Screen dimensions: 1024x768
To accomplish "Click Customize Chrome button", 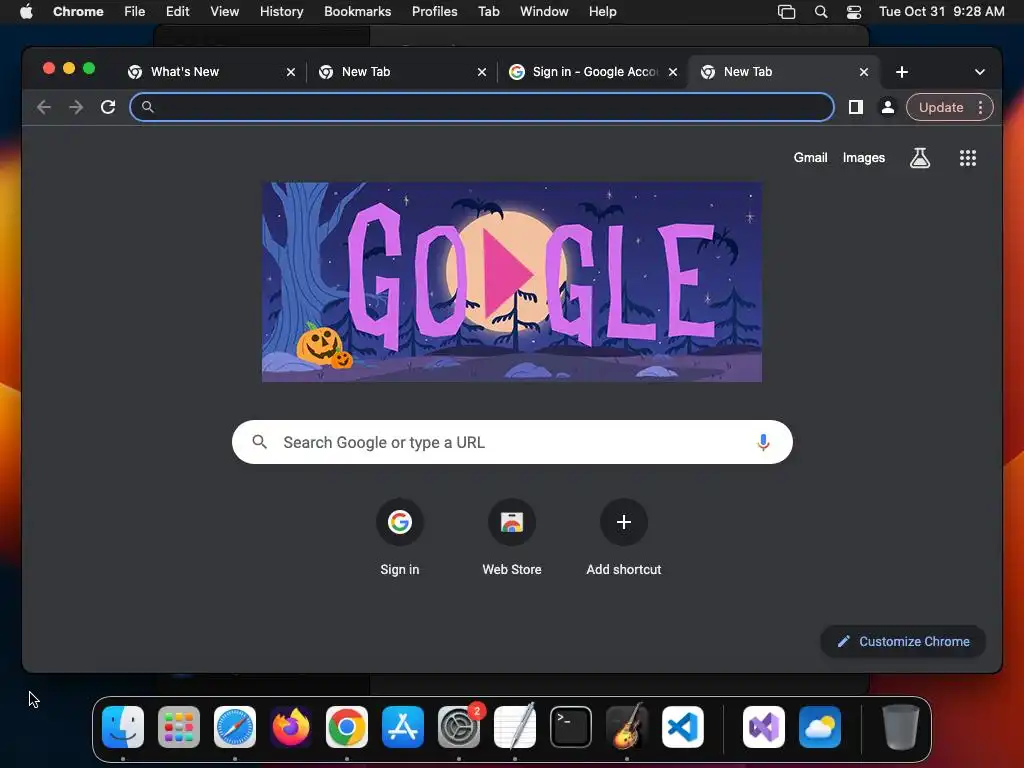I will coord(903,641).
